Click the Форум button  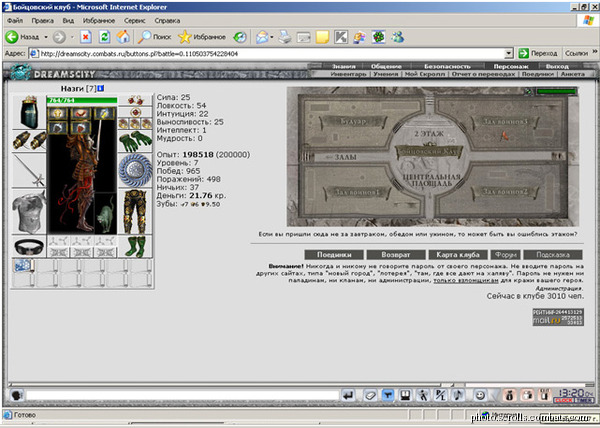point(505,255)
